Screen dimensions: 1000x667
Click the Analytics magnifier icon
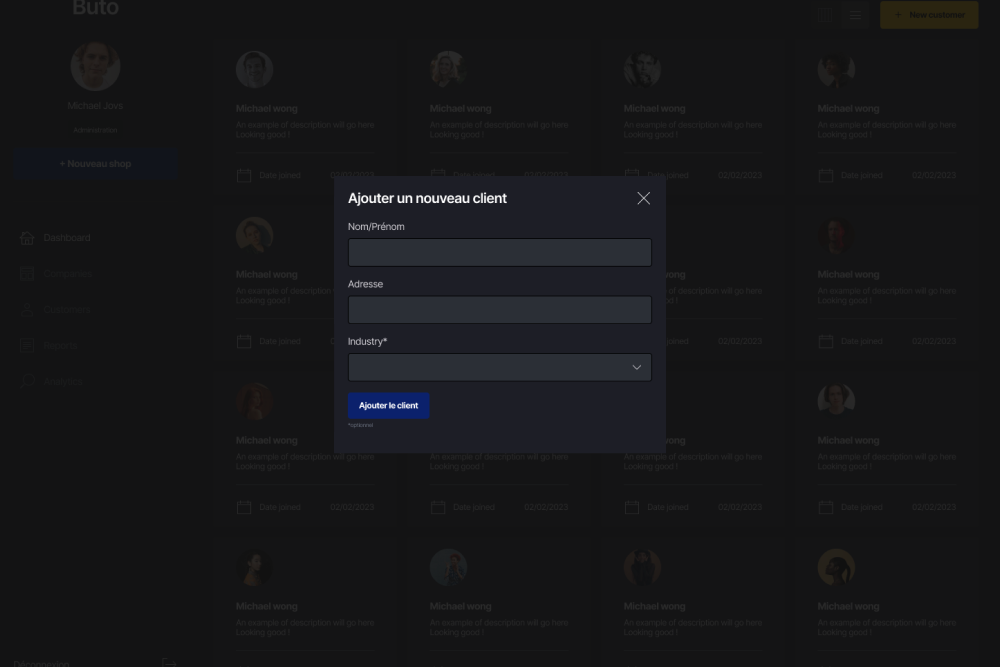[27, 381]
